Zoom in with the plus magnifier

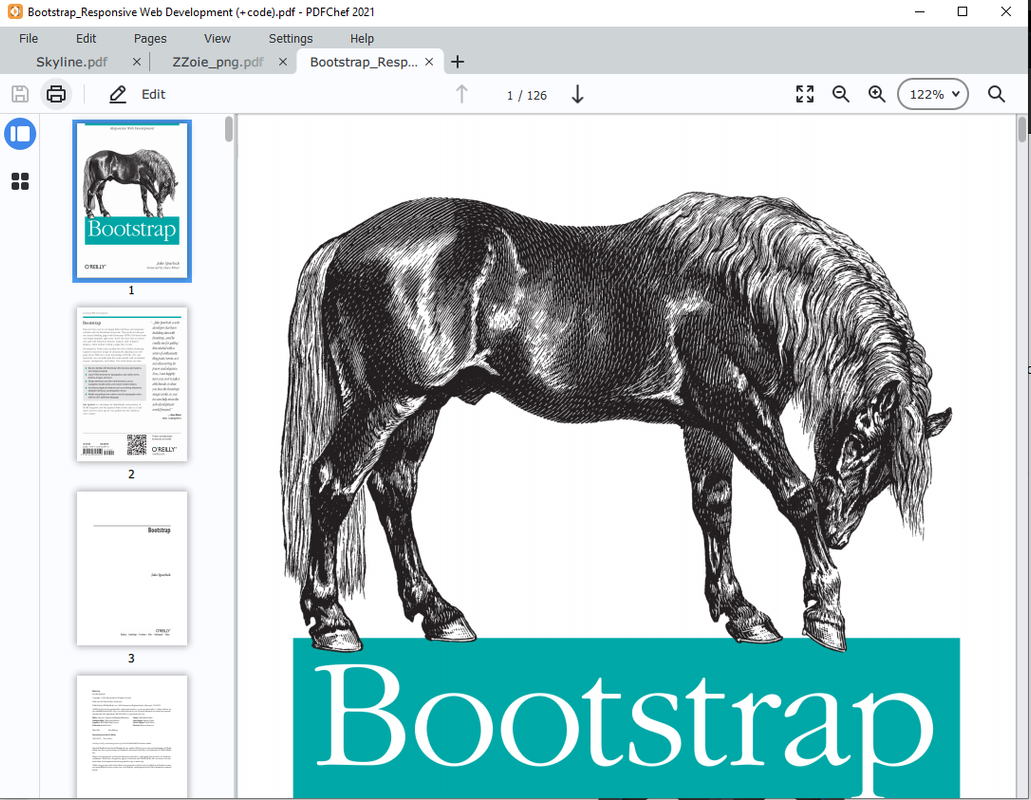click(876, 94)
